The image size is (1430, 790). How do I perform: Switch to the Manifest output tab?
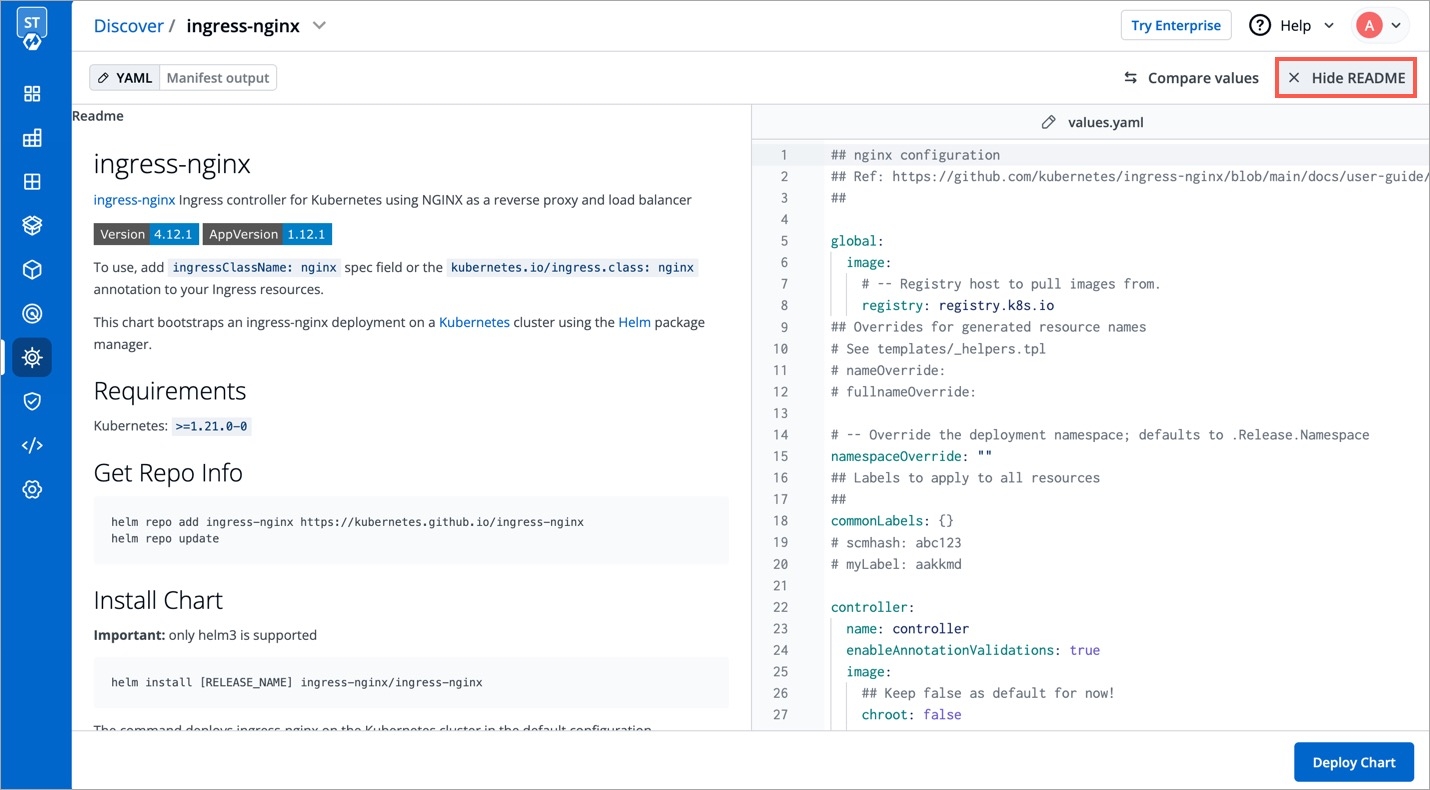point(218,78)
